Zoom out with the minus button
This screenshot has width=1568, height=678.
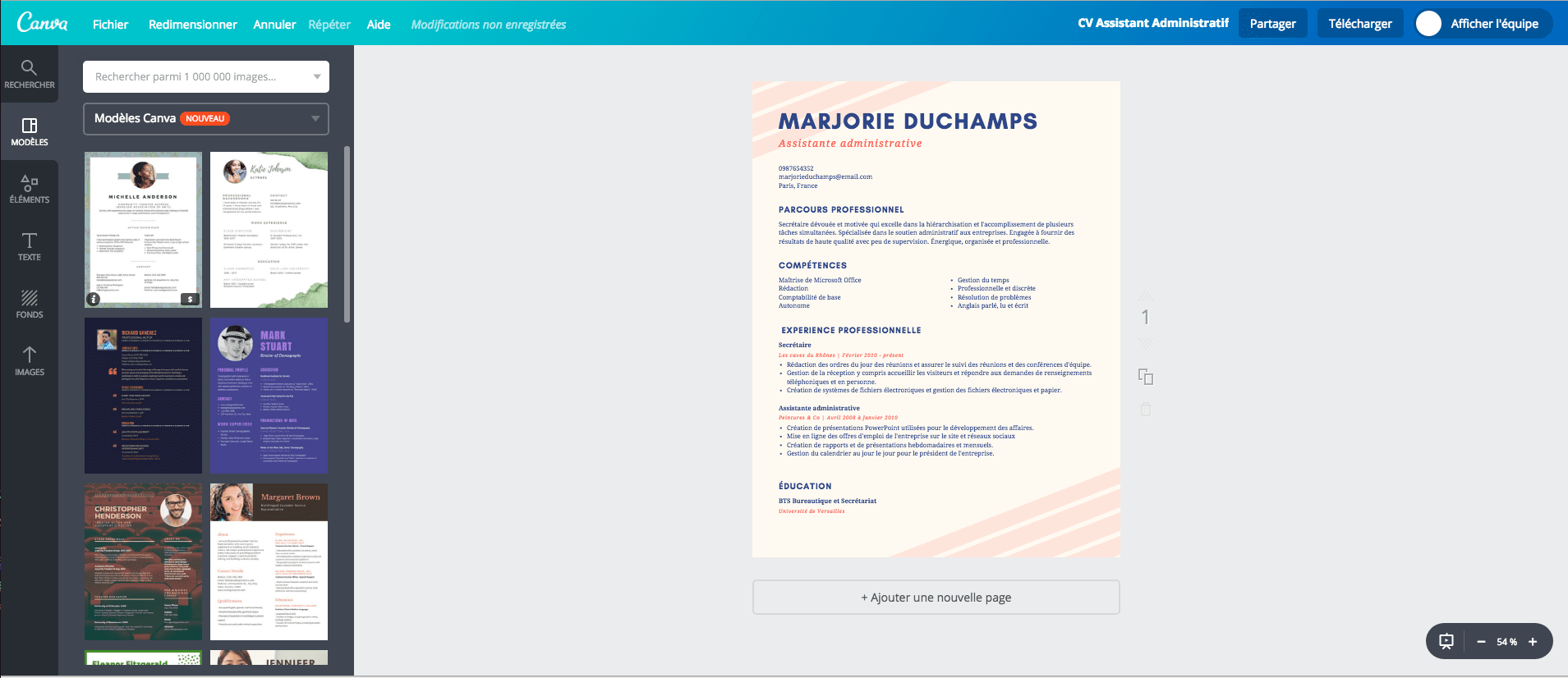click(x=1481, y=642)
